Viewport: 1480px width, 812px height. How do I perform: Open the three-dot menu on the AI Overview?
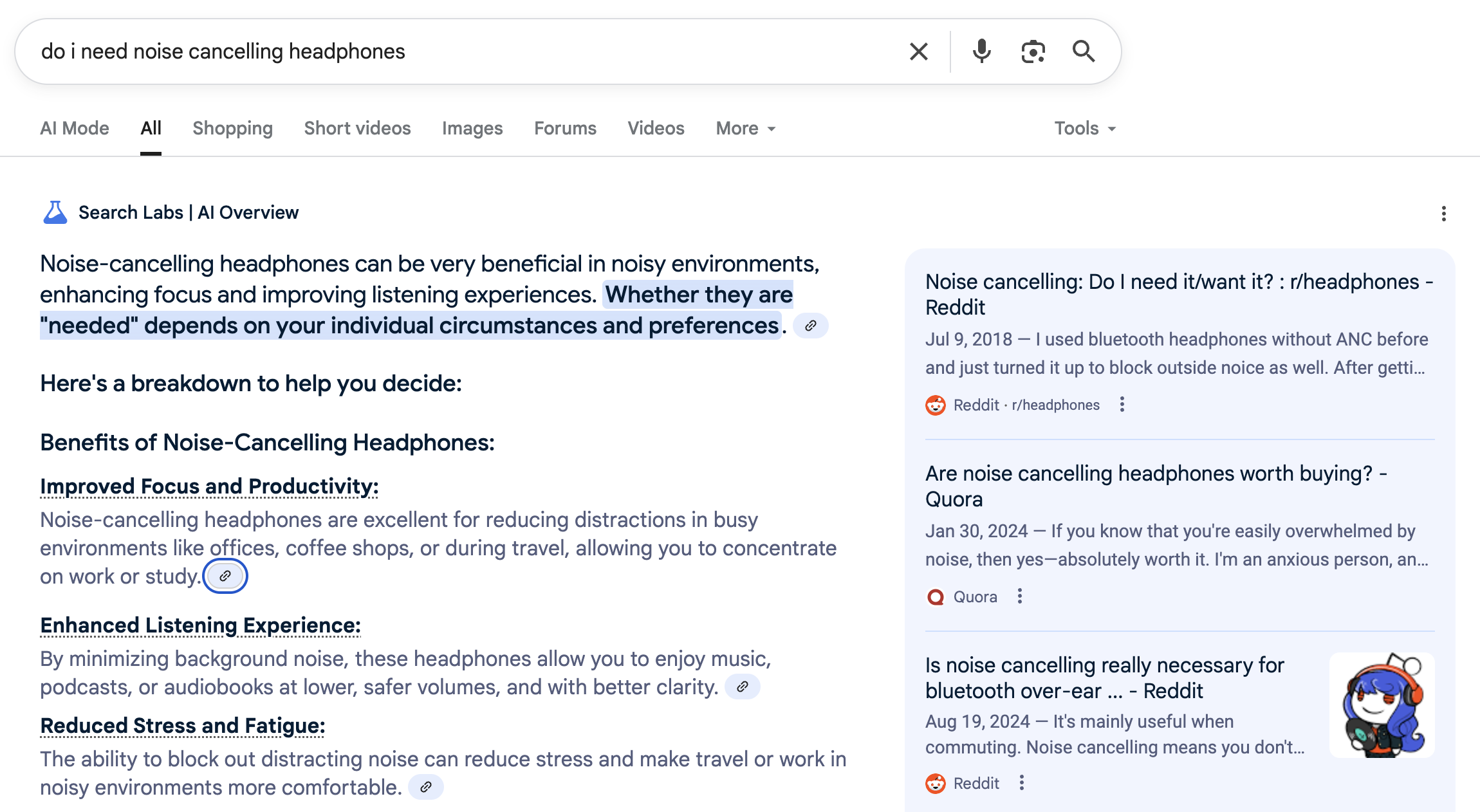pos(1445,213)
